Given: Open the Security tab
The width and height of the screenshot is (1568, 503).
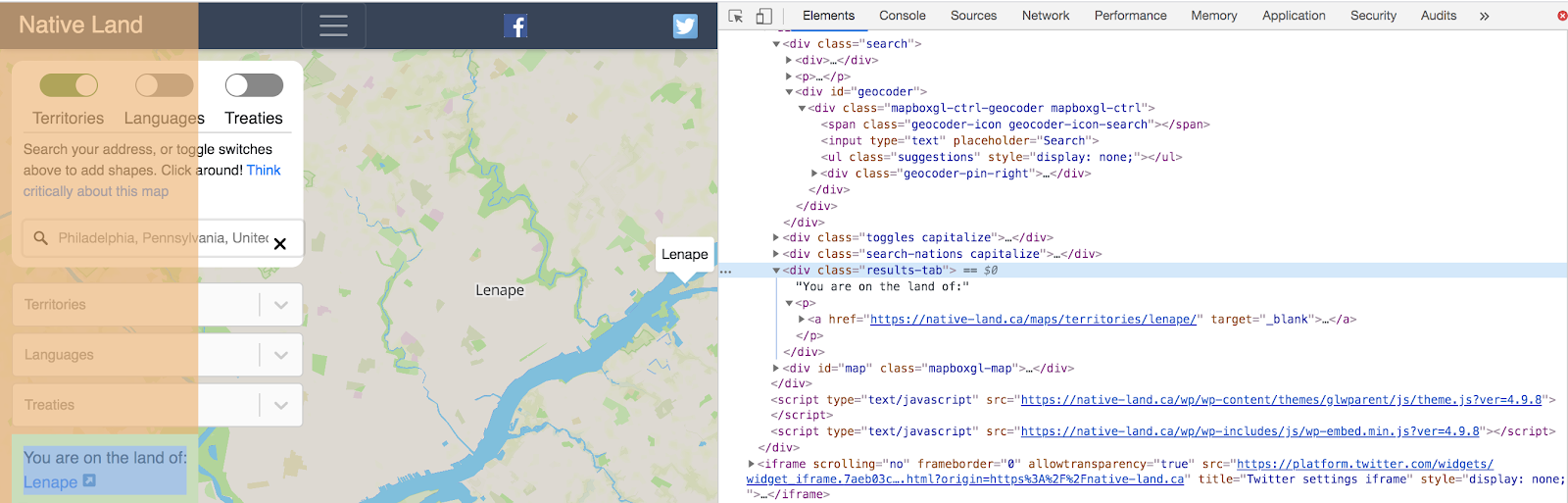Looking at the screenshot, I should (x=1373, y=16).
